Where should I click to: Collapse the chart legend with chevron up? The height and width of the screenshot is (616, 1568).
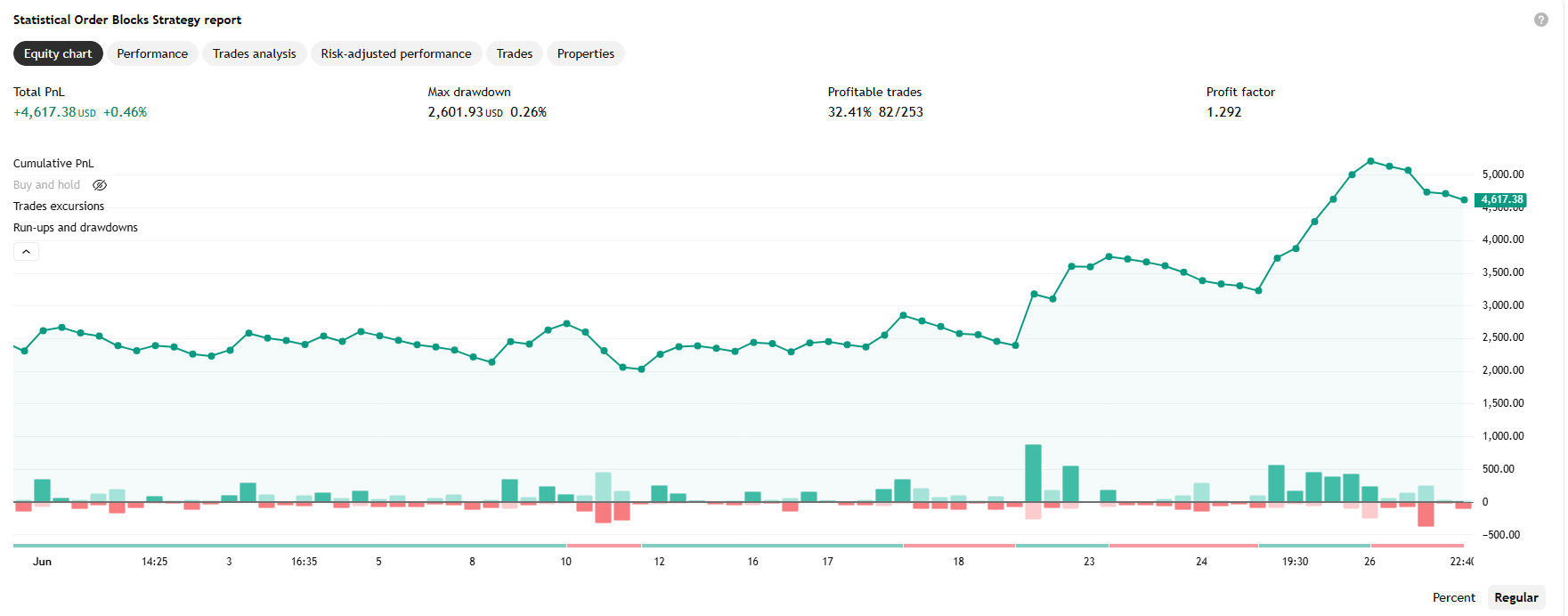(26, 252)
